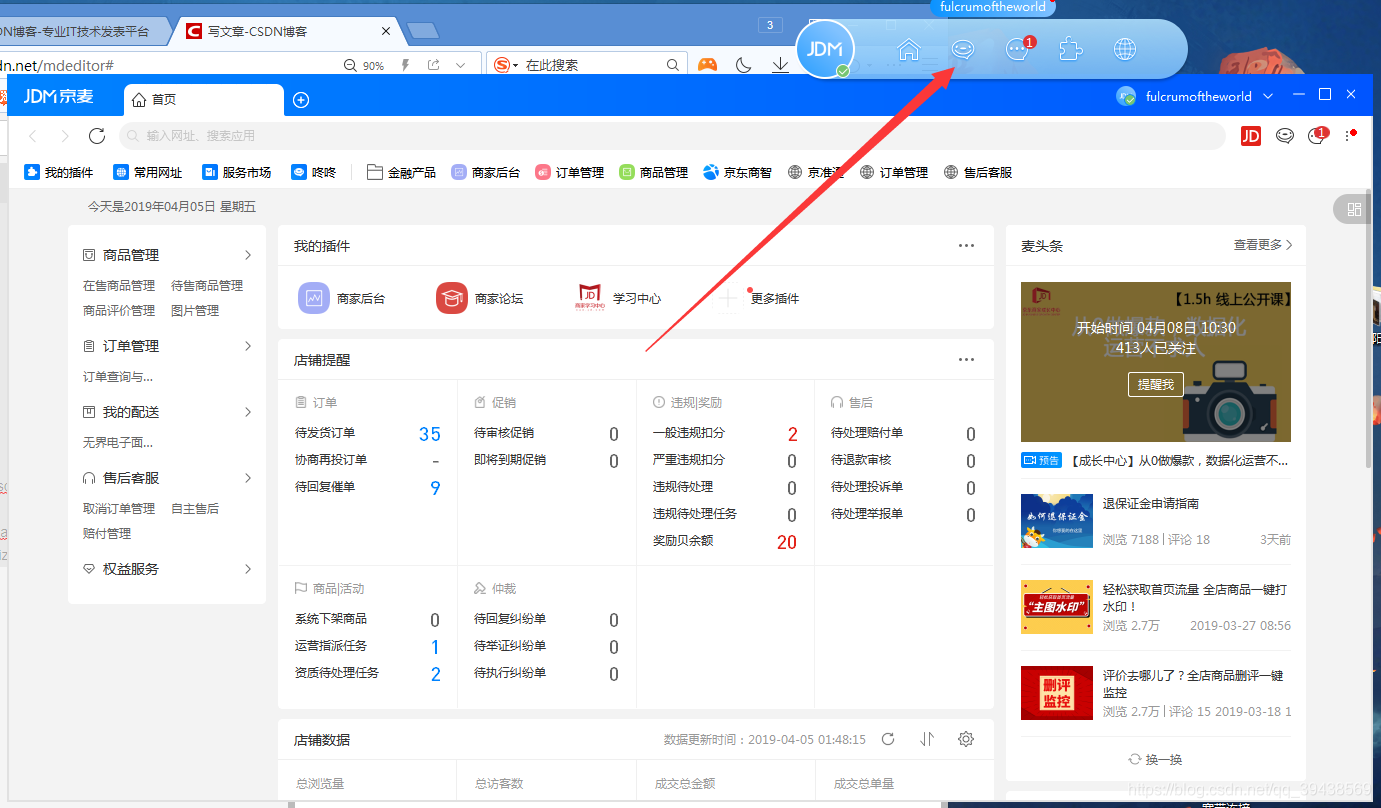Open 订单管理 bookmark with red icon

click(570, 172)
